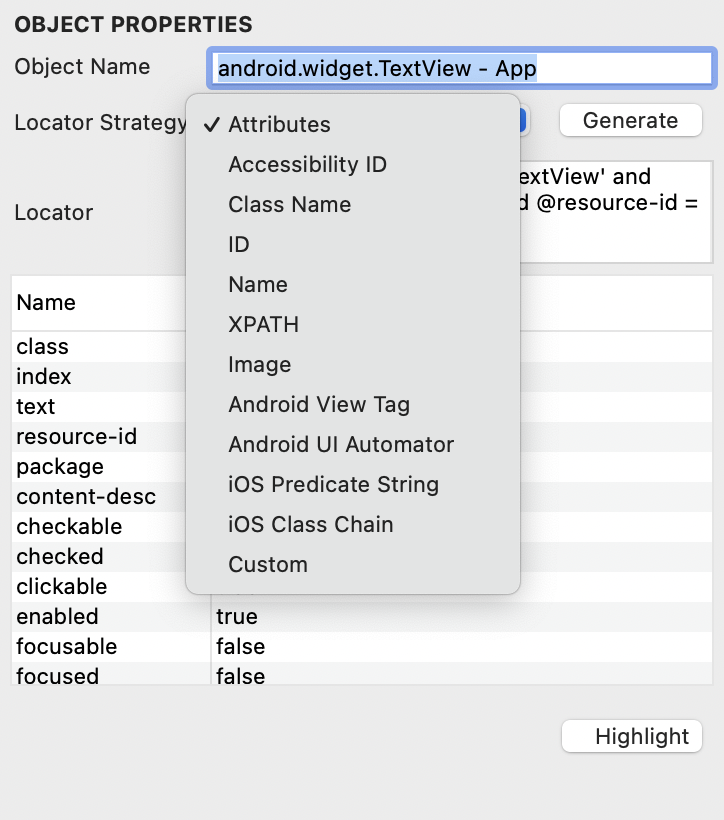Click the Generate button
Image resolution: width=724 pixels, height=820 pixels.
click(x=630, y=120)
